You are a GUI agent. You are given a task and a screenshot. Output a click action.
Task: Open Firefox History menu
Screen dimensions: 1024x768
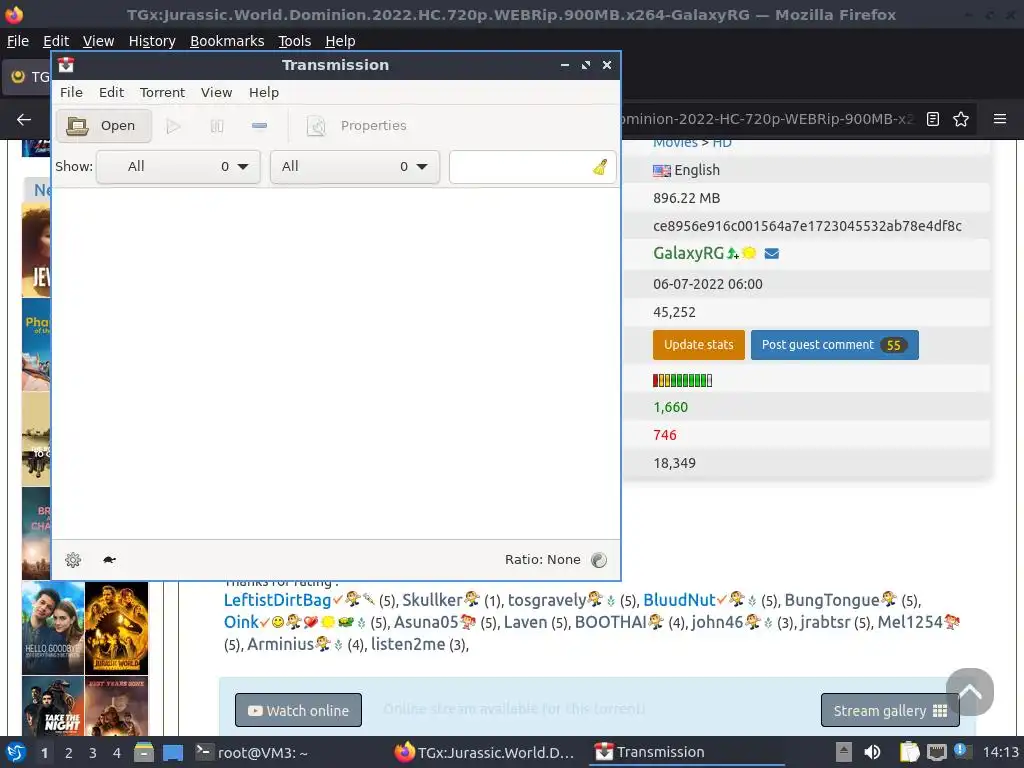(x=152, y=41)
